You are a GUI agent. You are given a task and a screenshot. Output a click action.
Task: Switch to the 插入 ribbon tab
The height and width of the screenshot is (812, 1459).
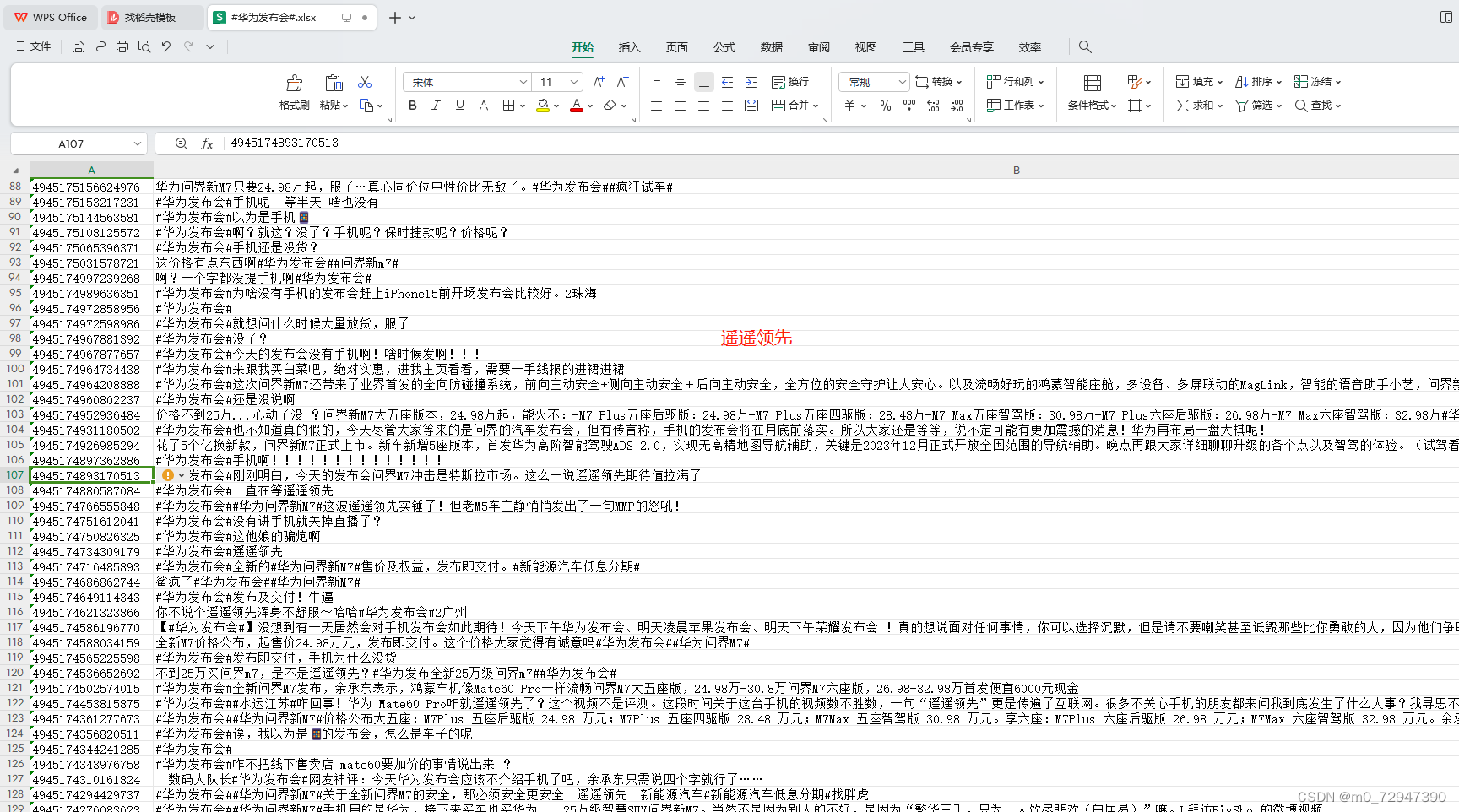(629, 47)
